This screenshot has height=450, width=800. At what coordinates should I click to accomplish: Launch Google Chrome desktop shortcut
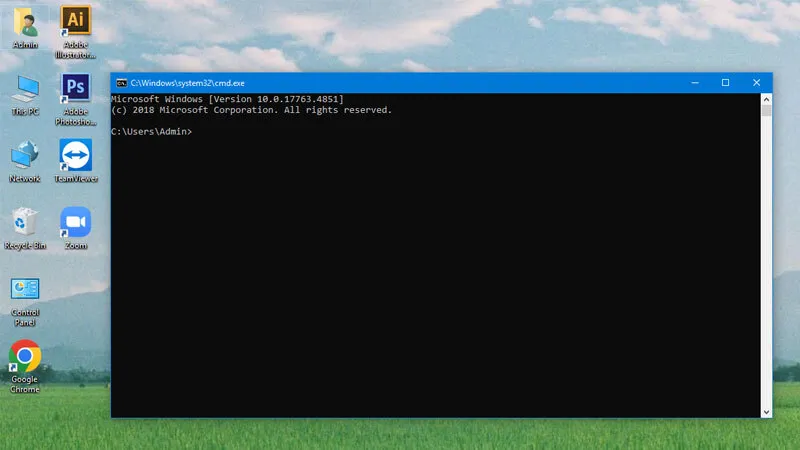click(x=24, y=367)
